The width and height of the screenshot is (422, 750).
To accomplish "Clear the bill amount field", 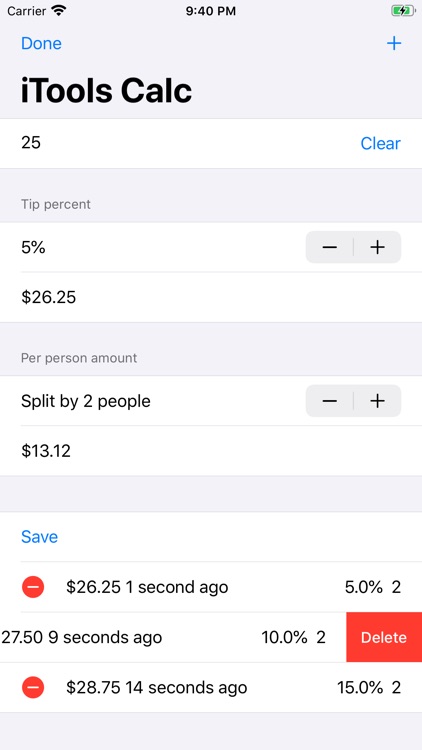I will pos(380,143).
